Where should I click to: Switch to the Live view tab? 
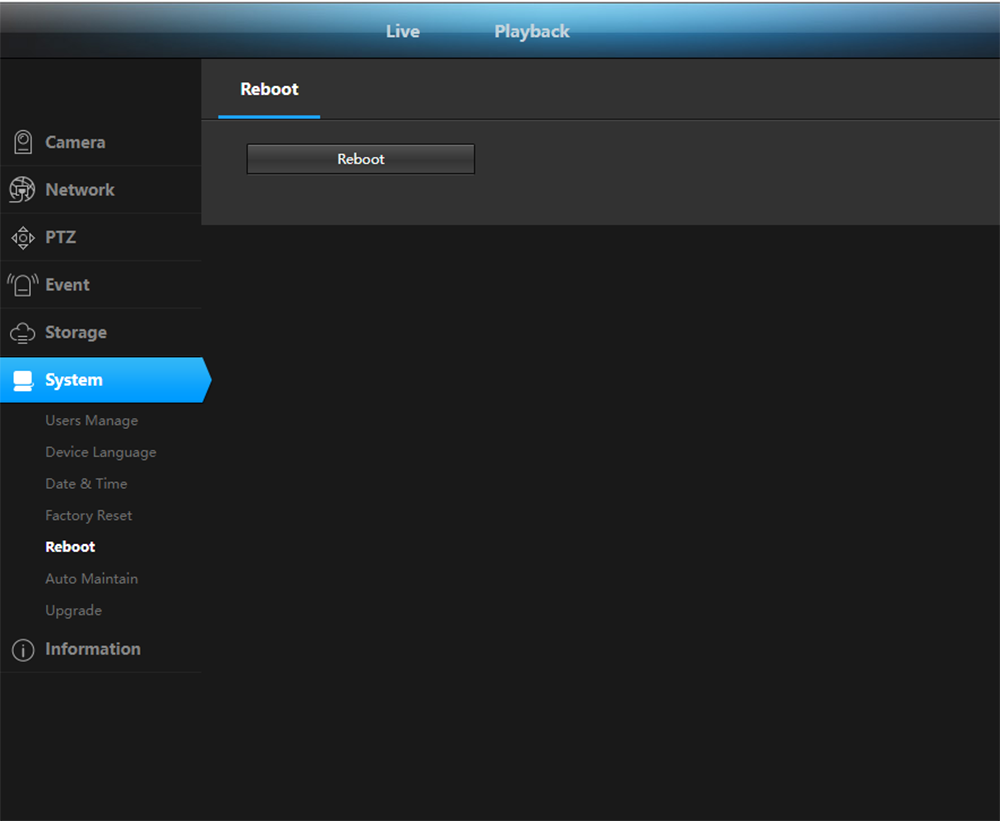tap(402, 32)
